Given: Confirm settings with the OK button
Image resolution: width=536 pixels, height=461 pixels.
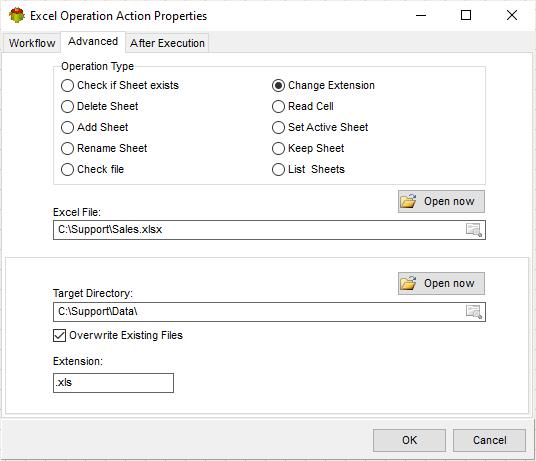Looking at the screenshot, I should click(x=409, y=440).
